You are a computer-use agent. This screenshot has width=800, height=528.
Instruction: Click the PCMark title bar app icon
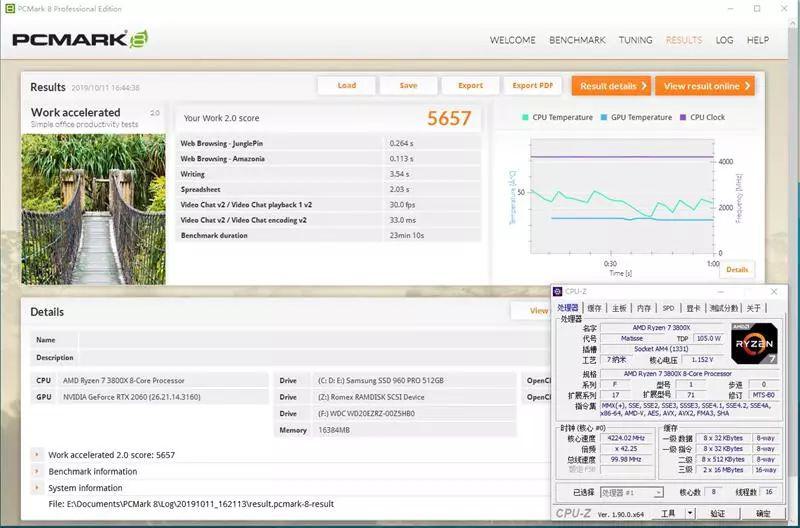pyautogui.click(x=10, y=9)
